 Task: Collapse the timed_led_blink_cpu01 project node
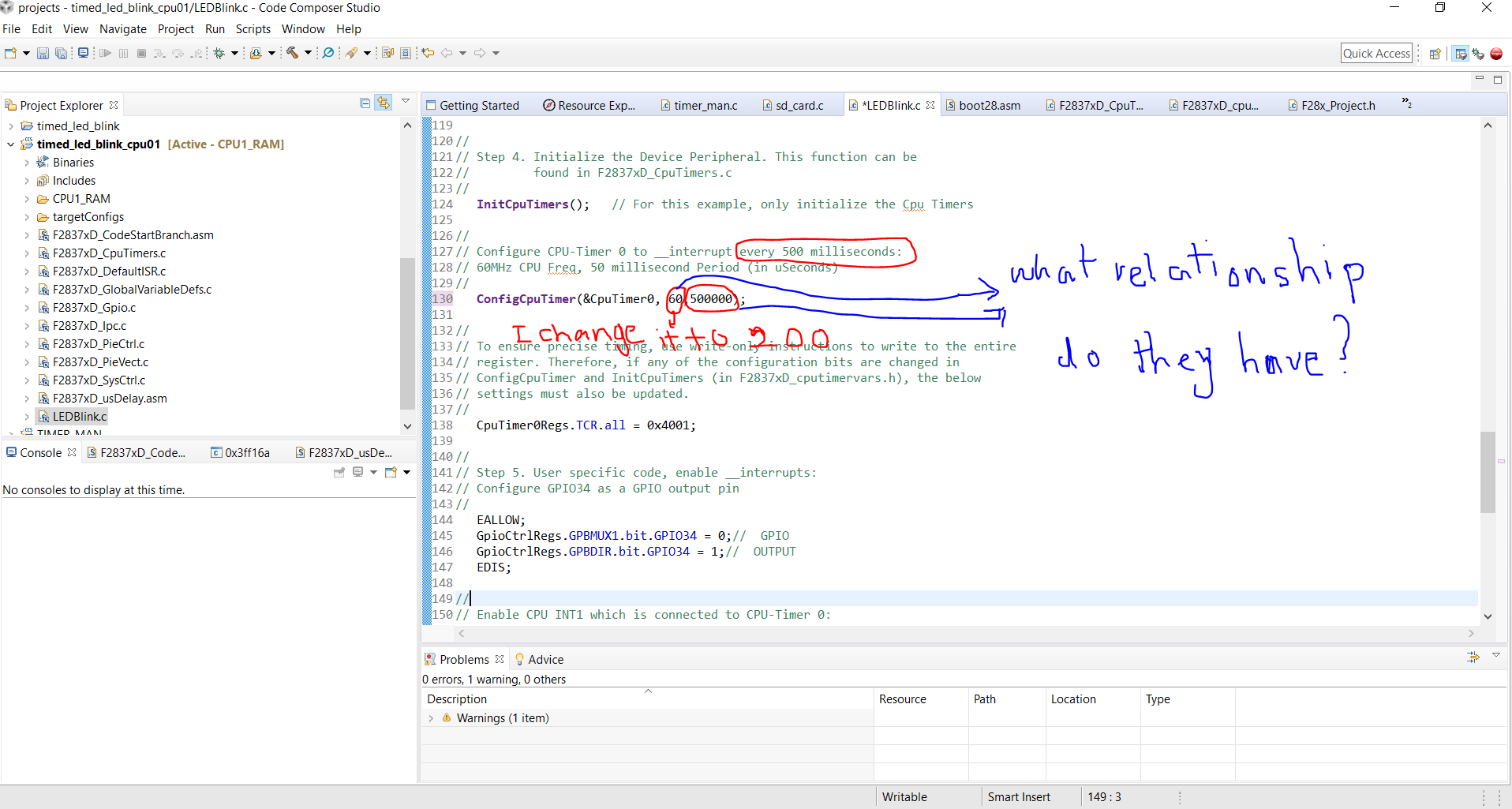[x=10, y=144]
